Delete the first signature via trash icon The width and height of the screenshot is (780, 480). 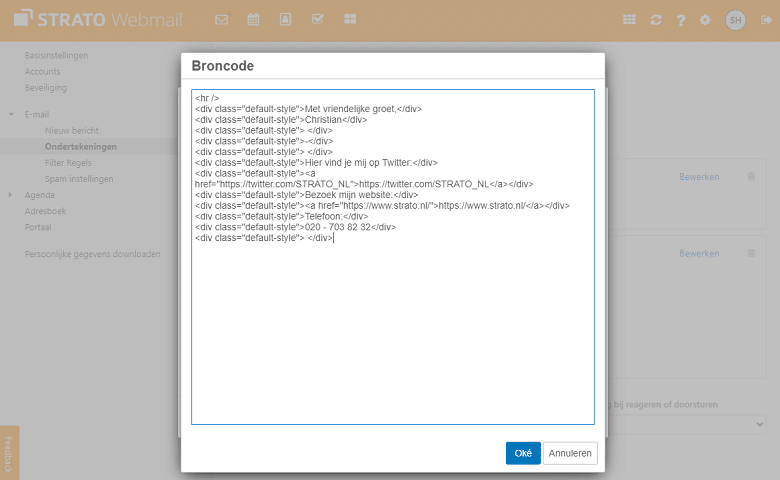[752, 177]
